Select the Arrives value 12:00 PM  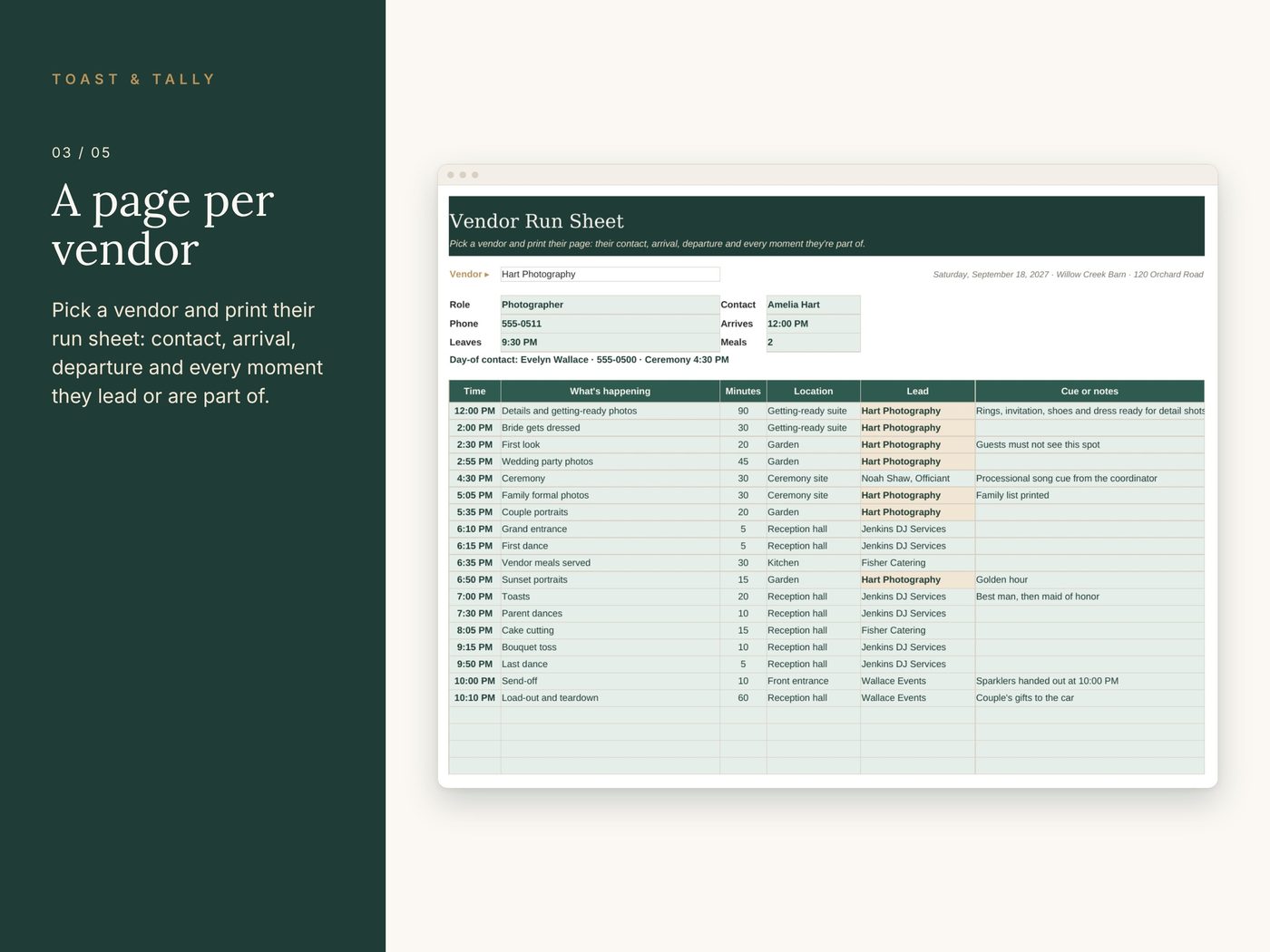pos(813,324)
